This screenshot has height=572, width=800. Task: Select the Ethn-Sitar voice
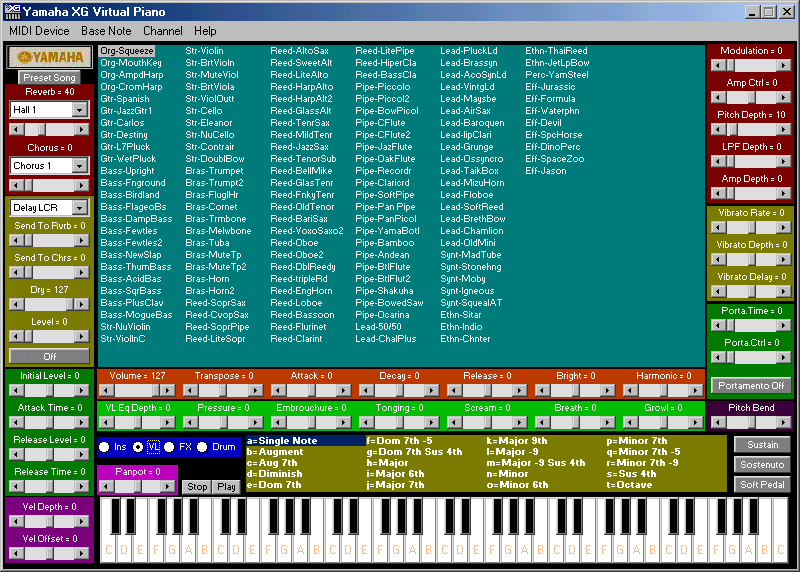pyautogui.click(x=461, y=315)
